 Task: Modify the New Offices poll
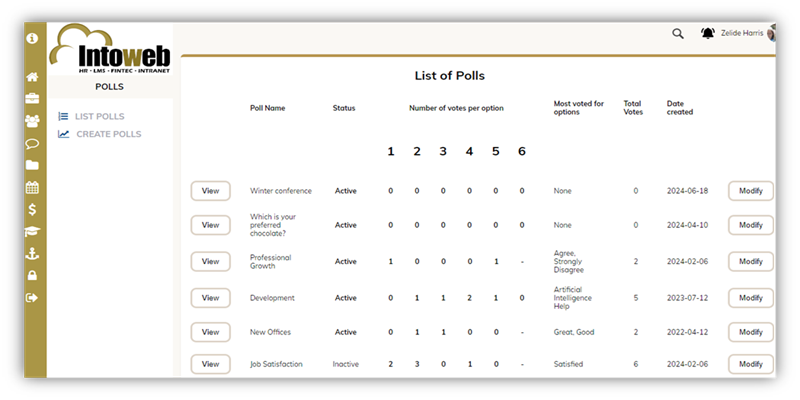coord(751,332)
